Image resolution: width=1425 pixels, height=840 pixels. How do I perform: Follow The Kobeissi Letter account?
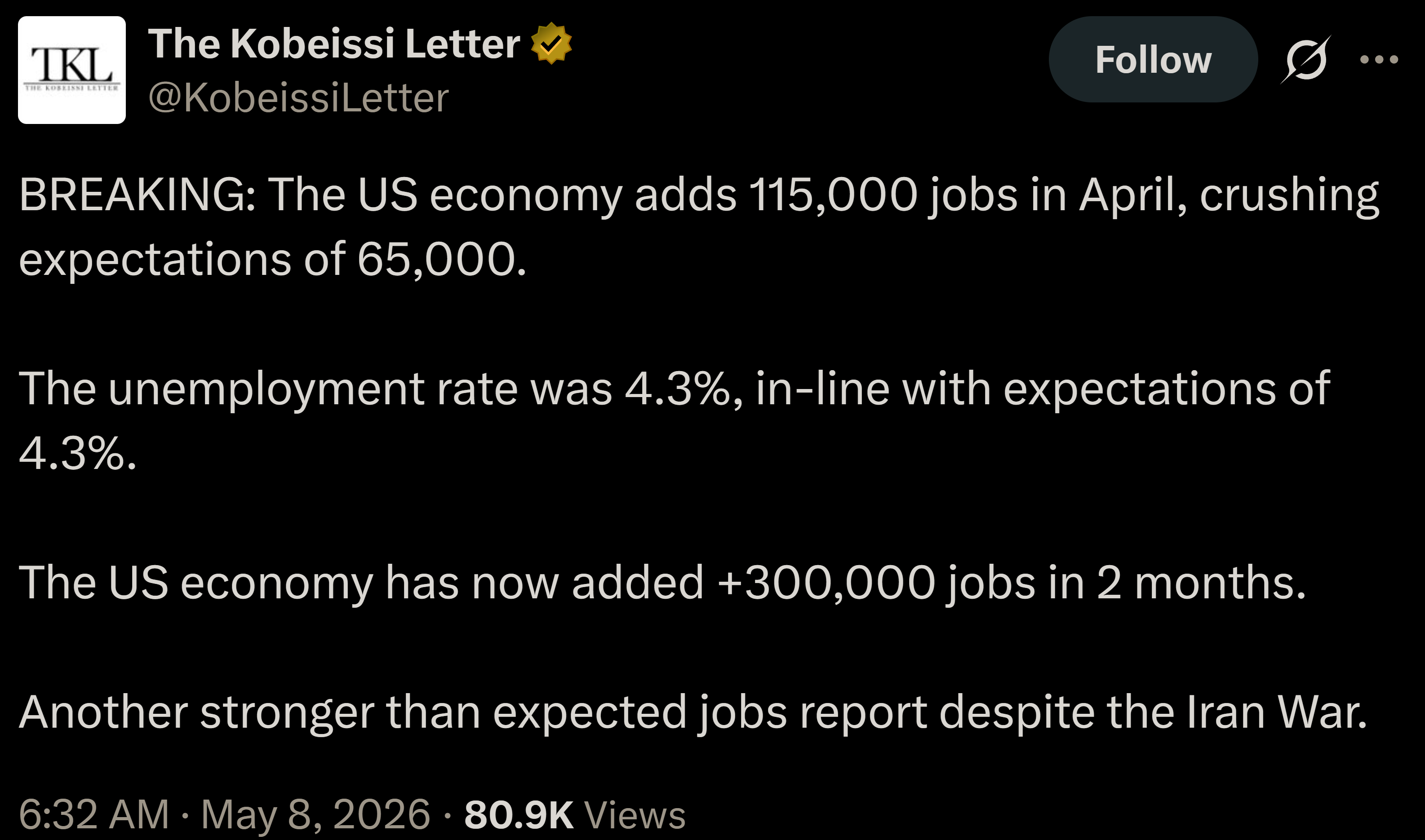[x=1153, y=59]
